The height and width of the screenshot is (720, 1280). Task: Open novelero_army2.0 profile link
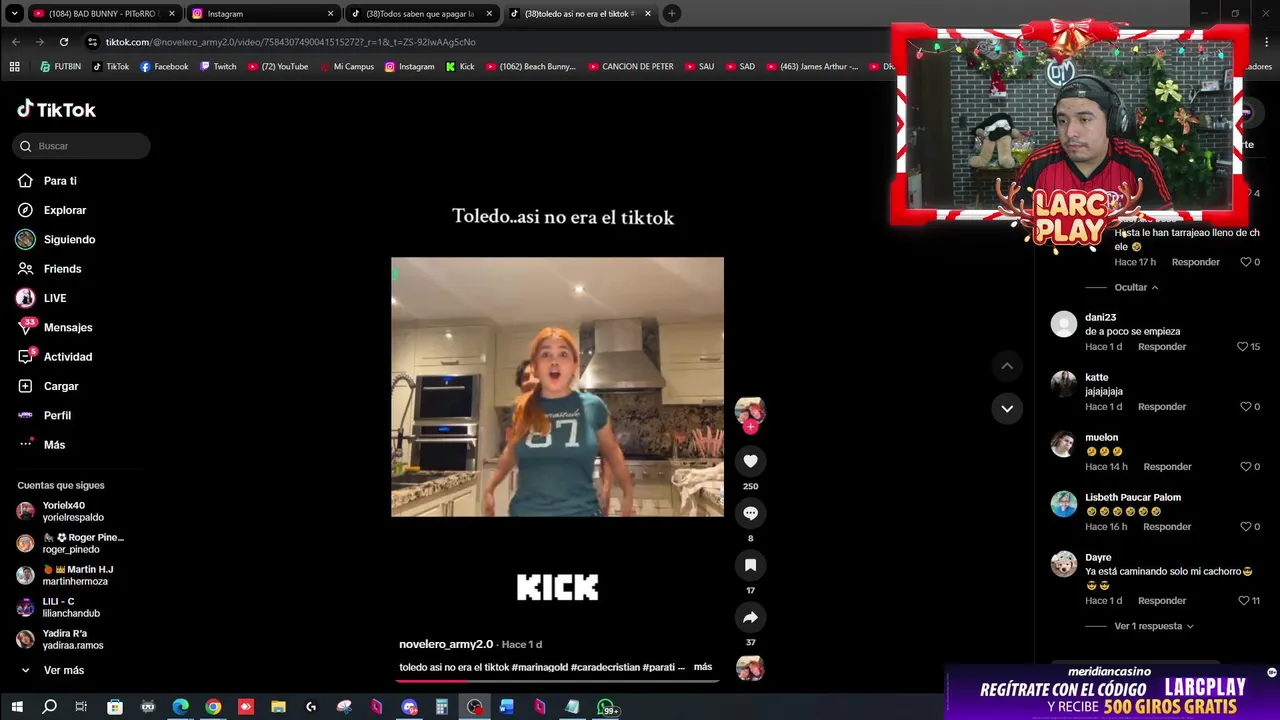pos(446,644)
